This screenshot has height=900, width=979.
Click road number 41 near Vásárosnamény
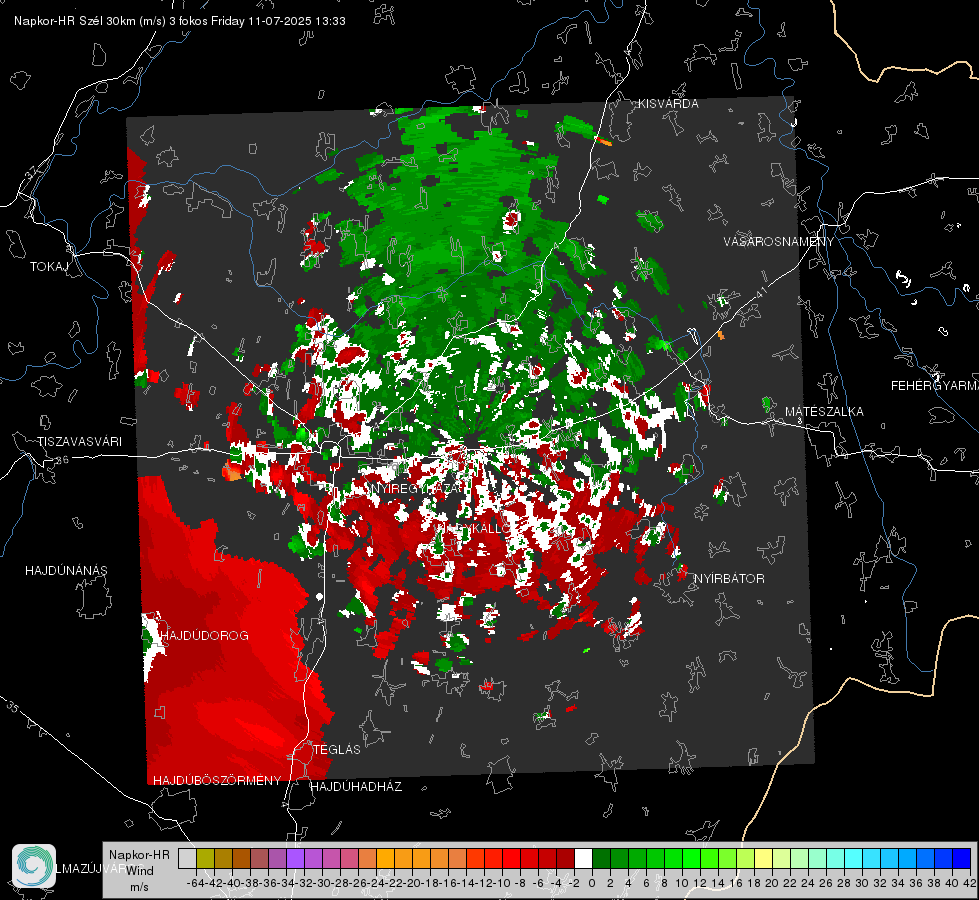(760, 292)
